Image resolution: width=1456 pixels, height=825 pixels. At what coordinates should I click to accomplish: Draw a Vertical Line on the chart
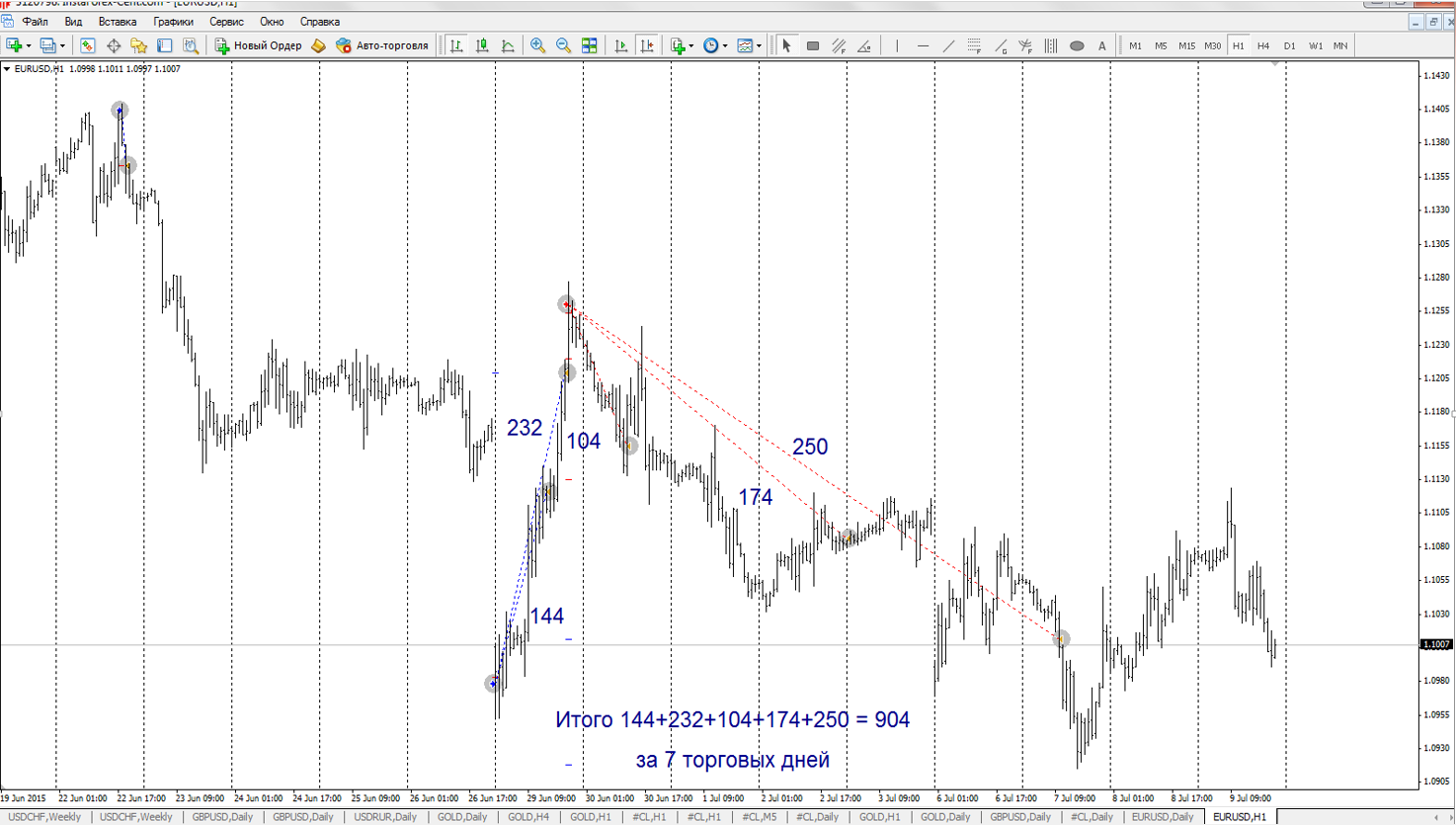(897, 45)
